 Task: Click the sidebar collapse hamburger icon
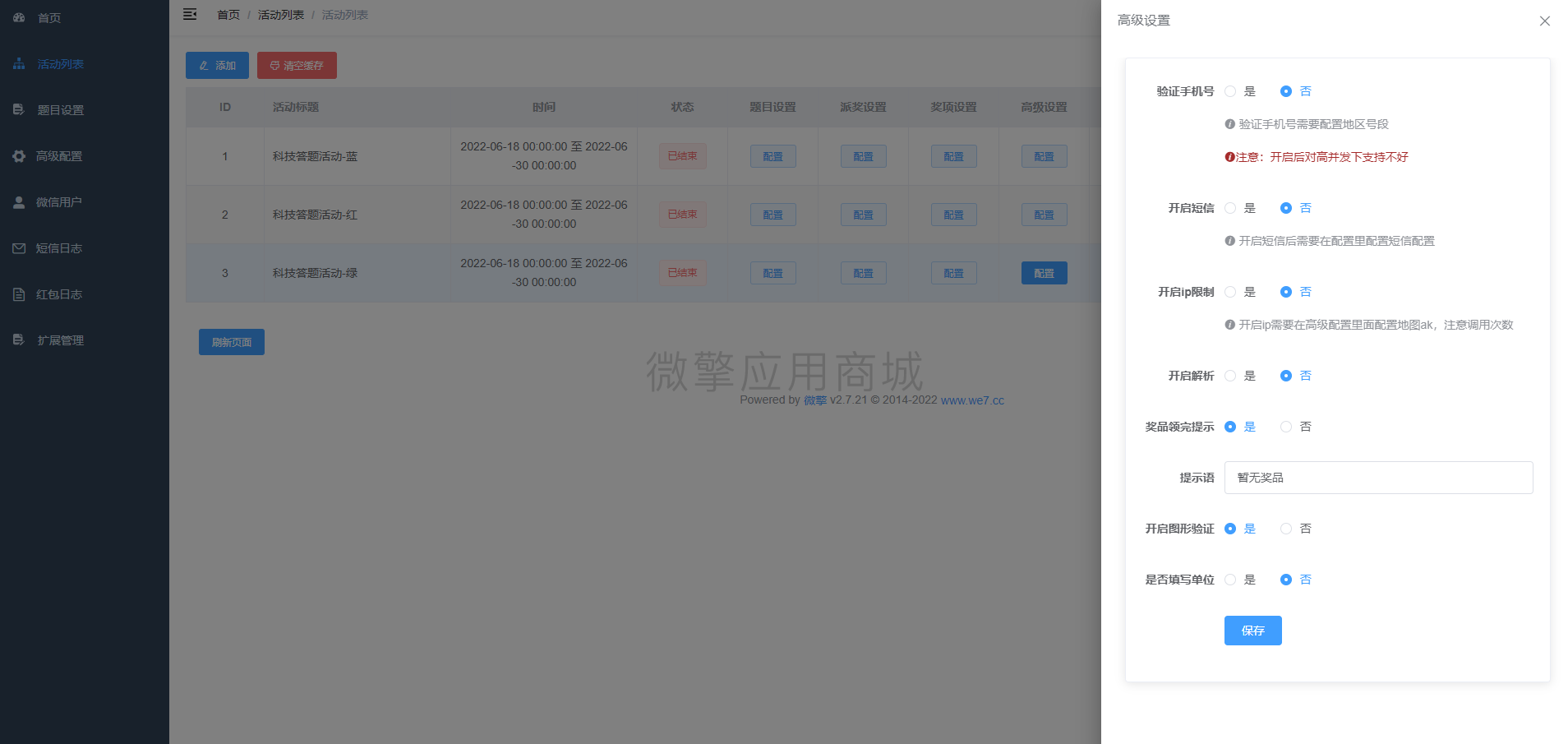pos(190,15)
